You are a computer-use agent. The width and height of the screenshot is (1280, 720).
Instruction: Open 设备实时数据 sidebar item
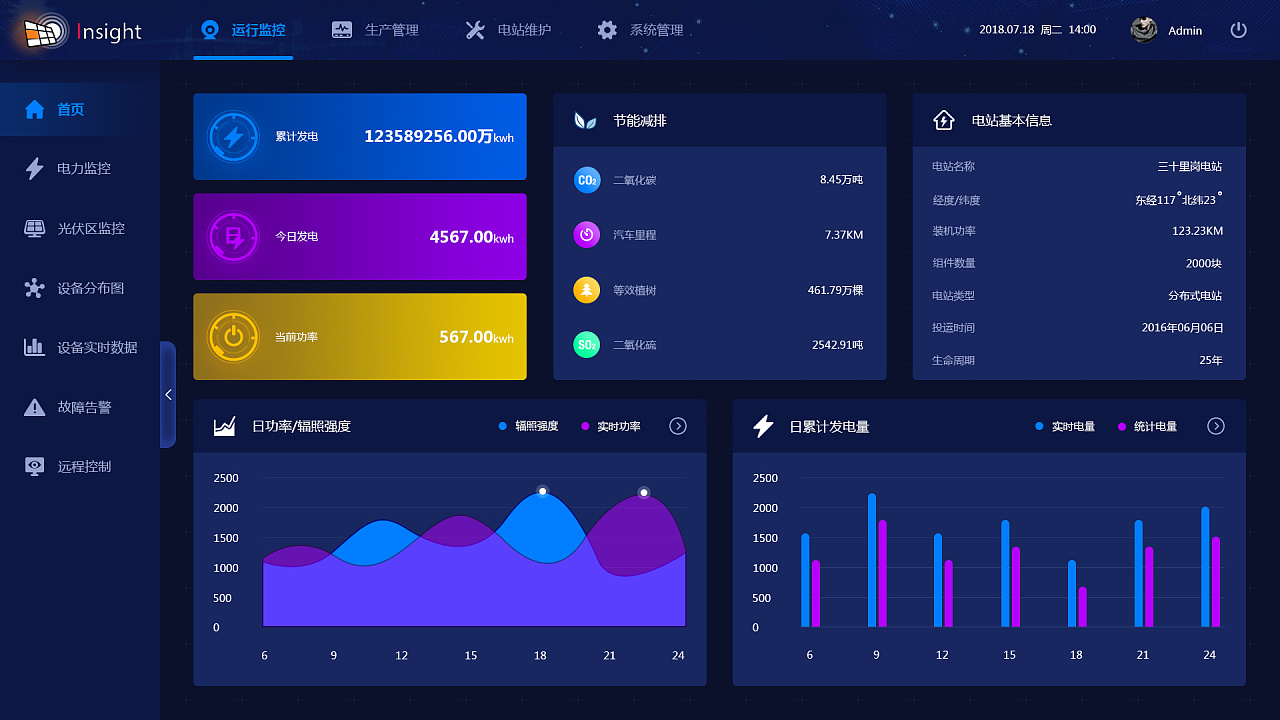point(80,347)
